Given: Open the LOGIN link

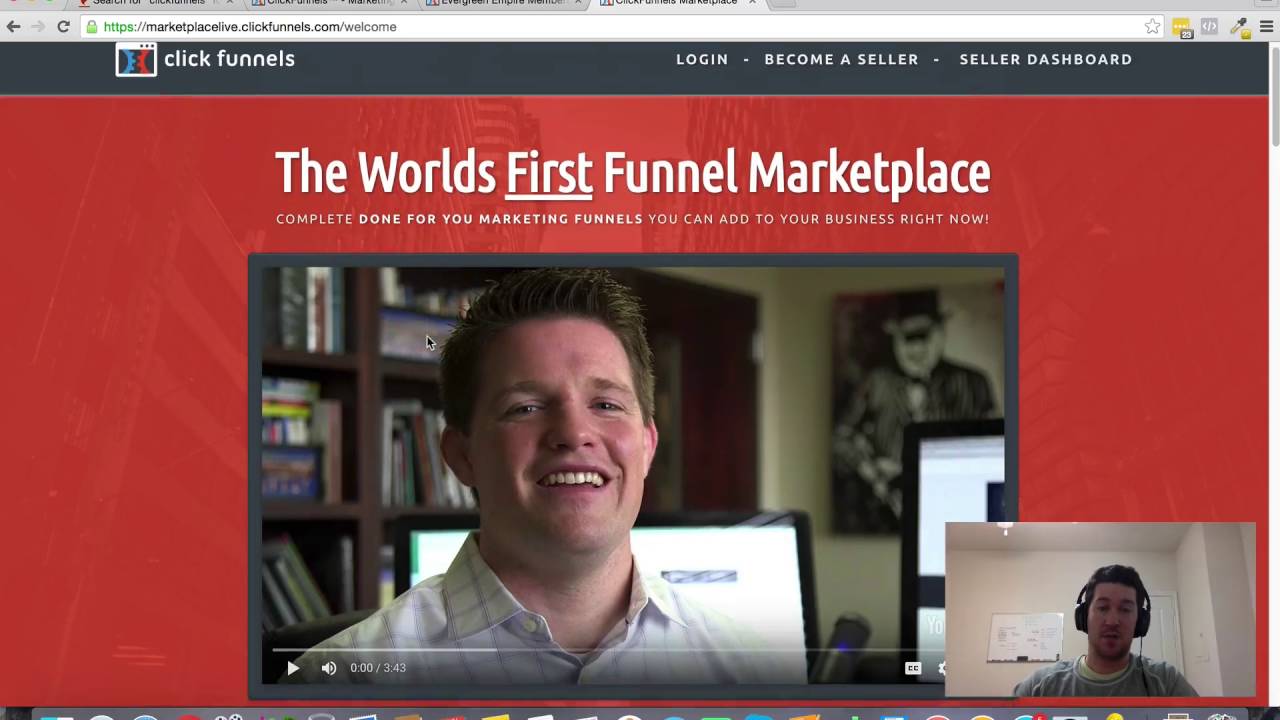Looking at the screenshot, I should coord(702,59).
